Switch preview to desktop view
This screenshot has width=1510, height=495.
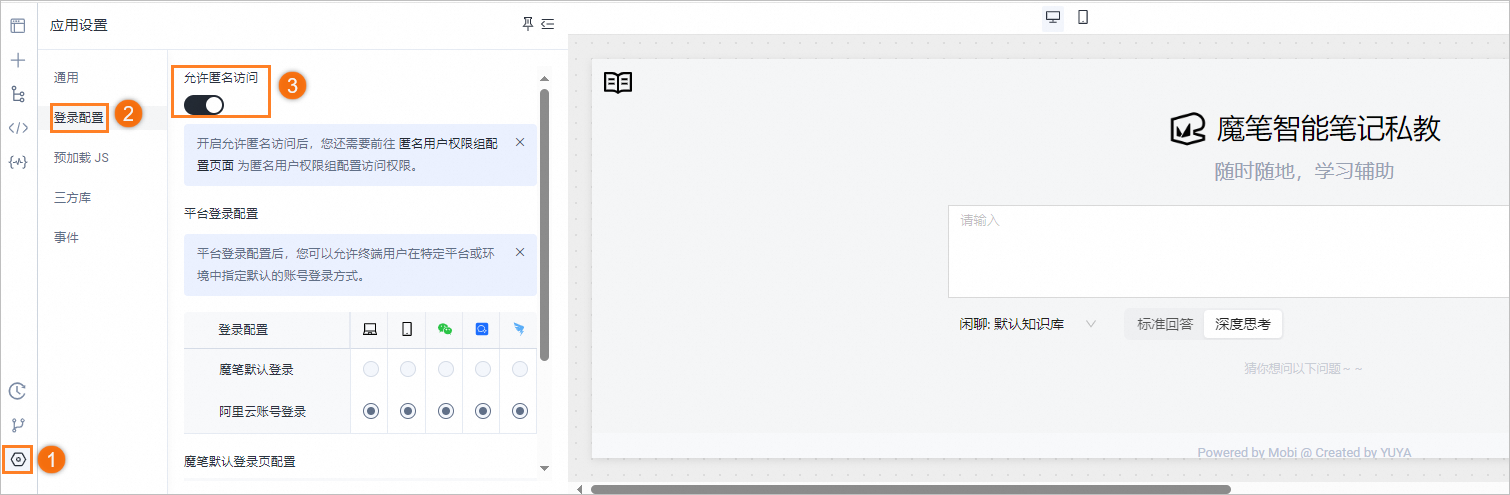(1053, 17)
